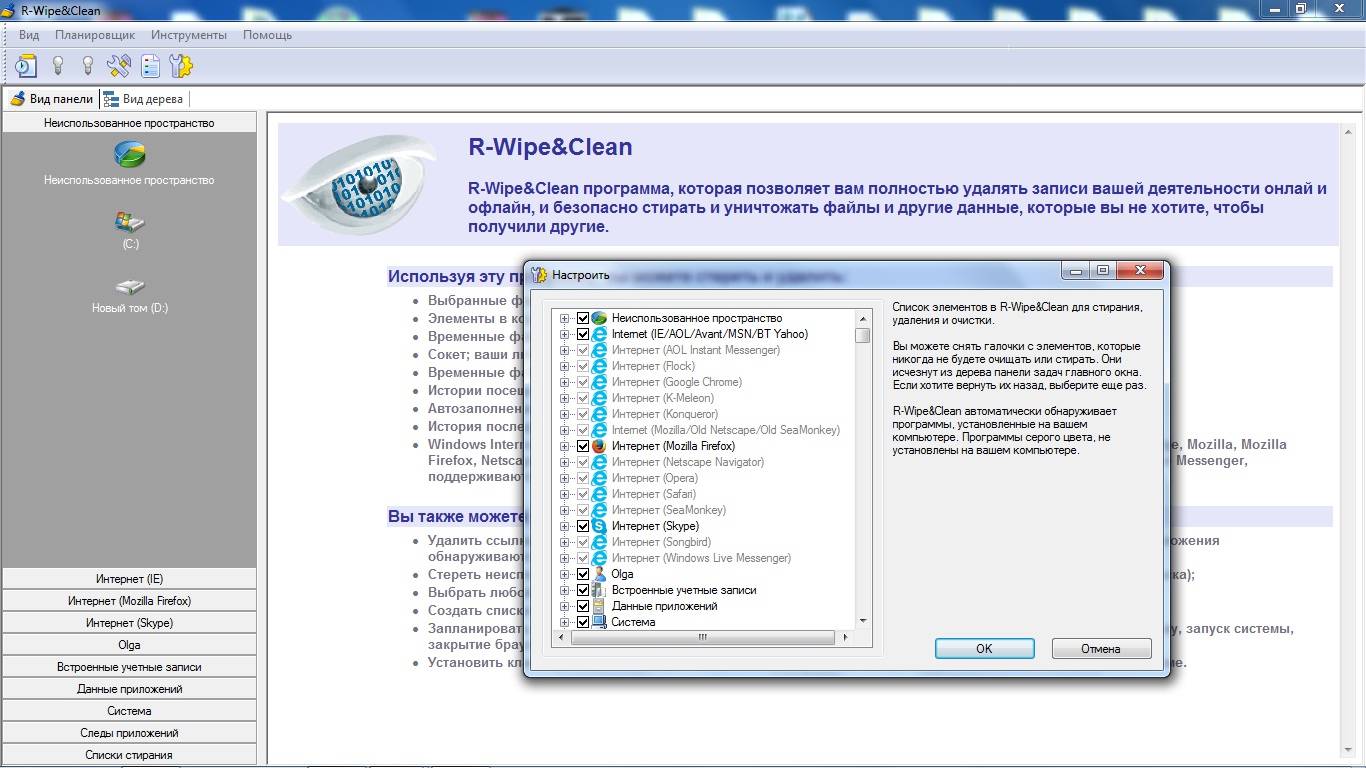Image resolution: width=1366 pixels, height=768 pixels.
Task: Toggle the Данные приложений checkbox
Action: pyautogui.click(x=583, y=606)
